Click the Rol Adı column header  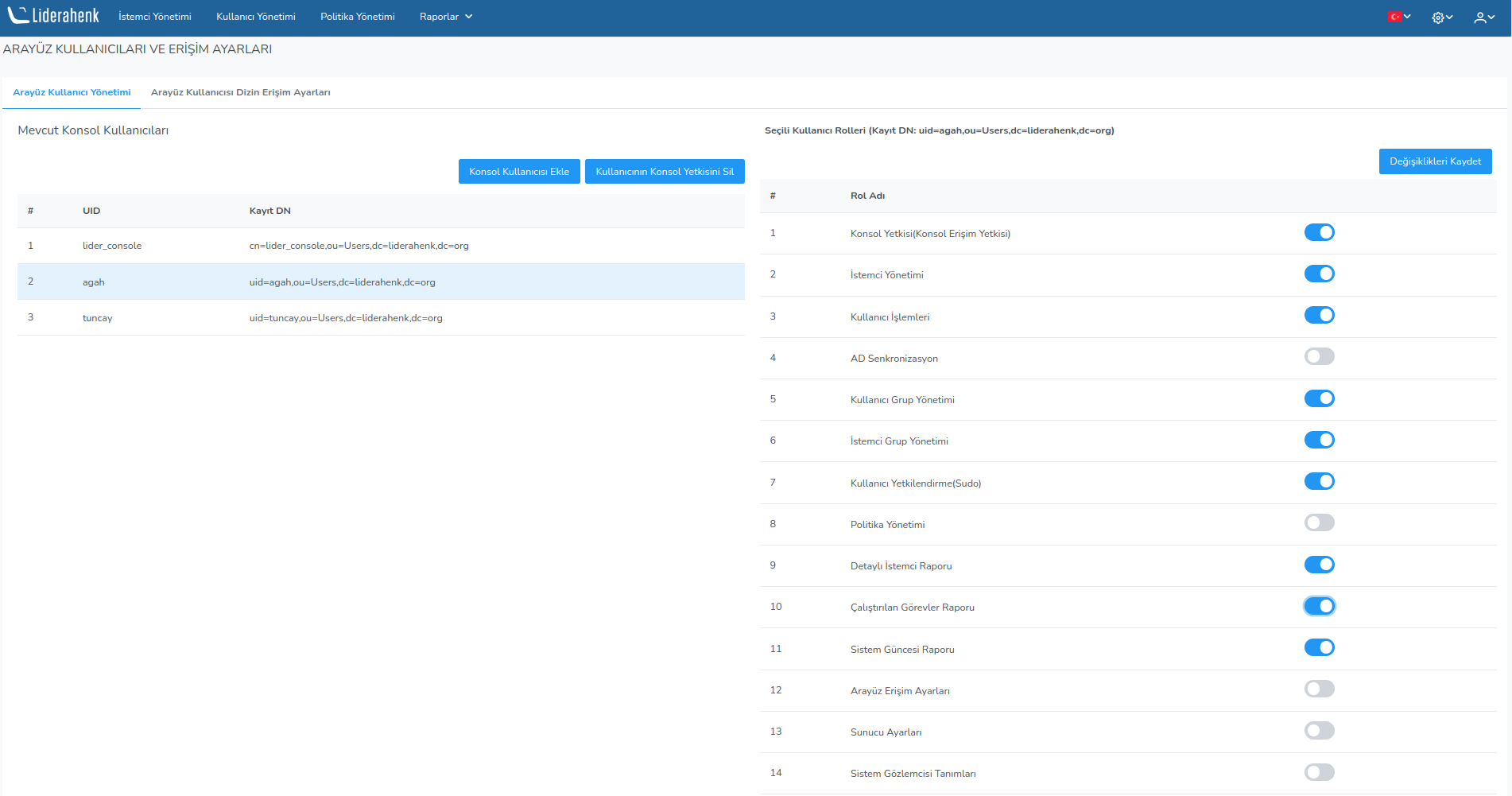tap(867, 196)
